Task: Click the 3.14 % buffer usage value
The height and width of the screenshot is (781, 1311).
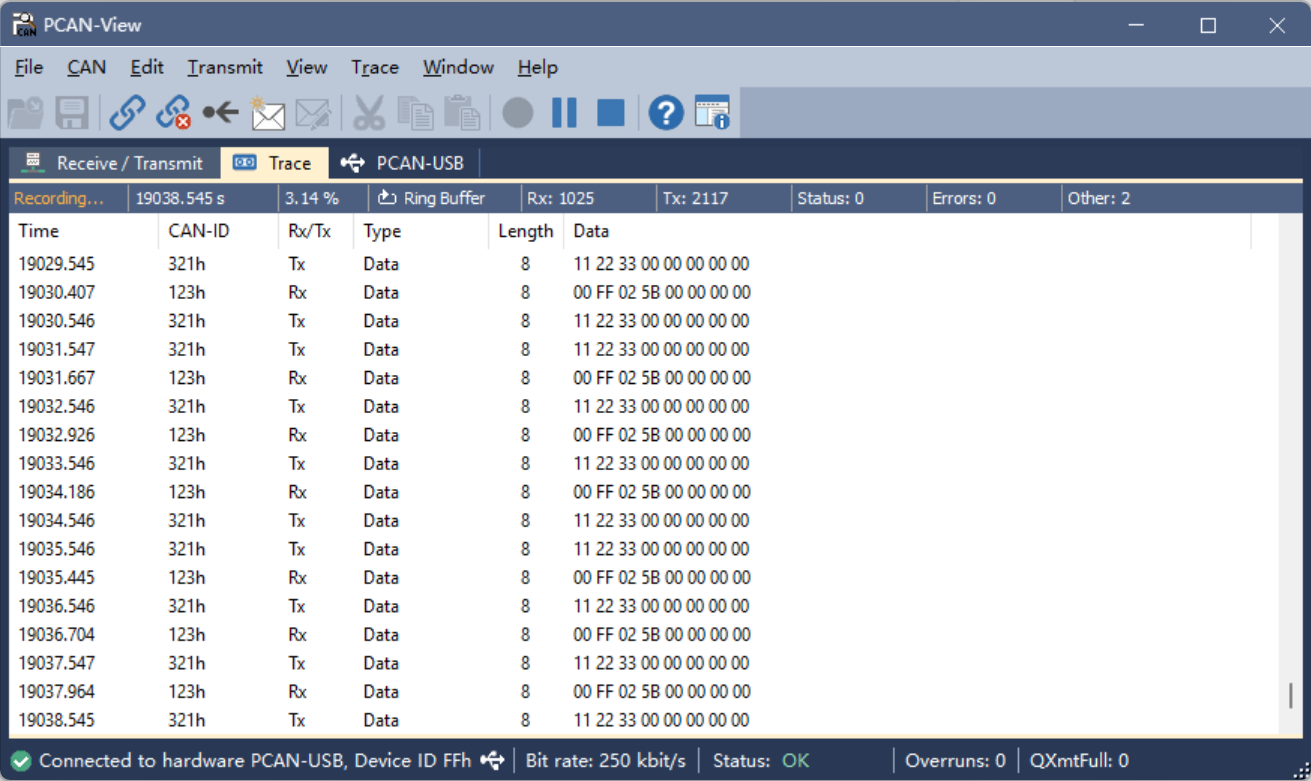Action: click(312, 198)
